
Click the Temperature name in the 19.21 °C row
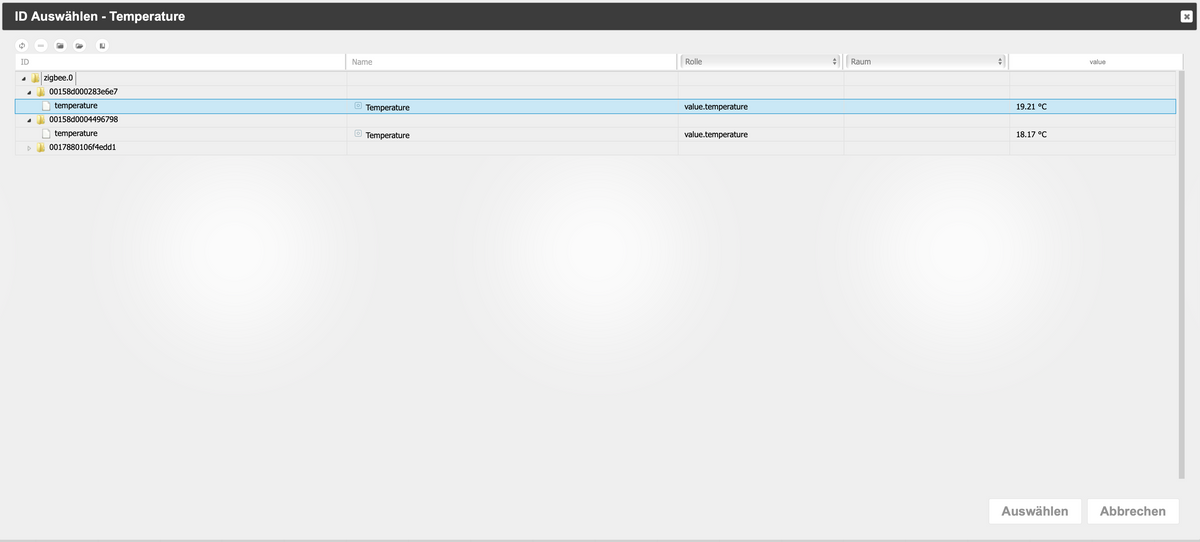[x=387, y=108]
